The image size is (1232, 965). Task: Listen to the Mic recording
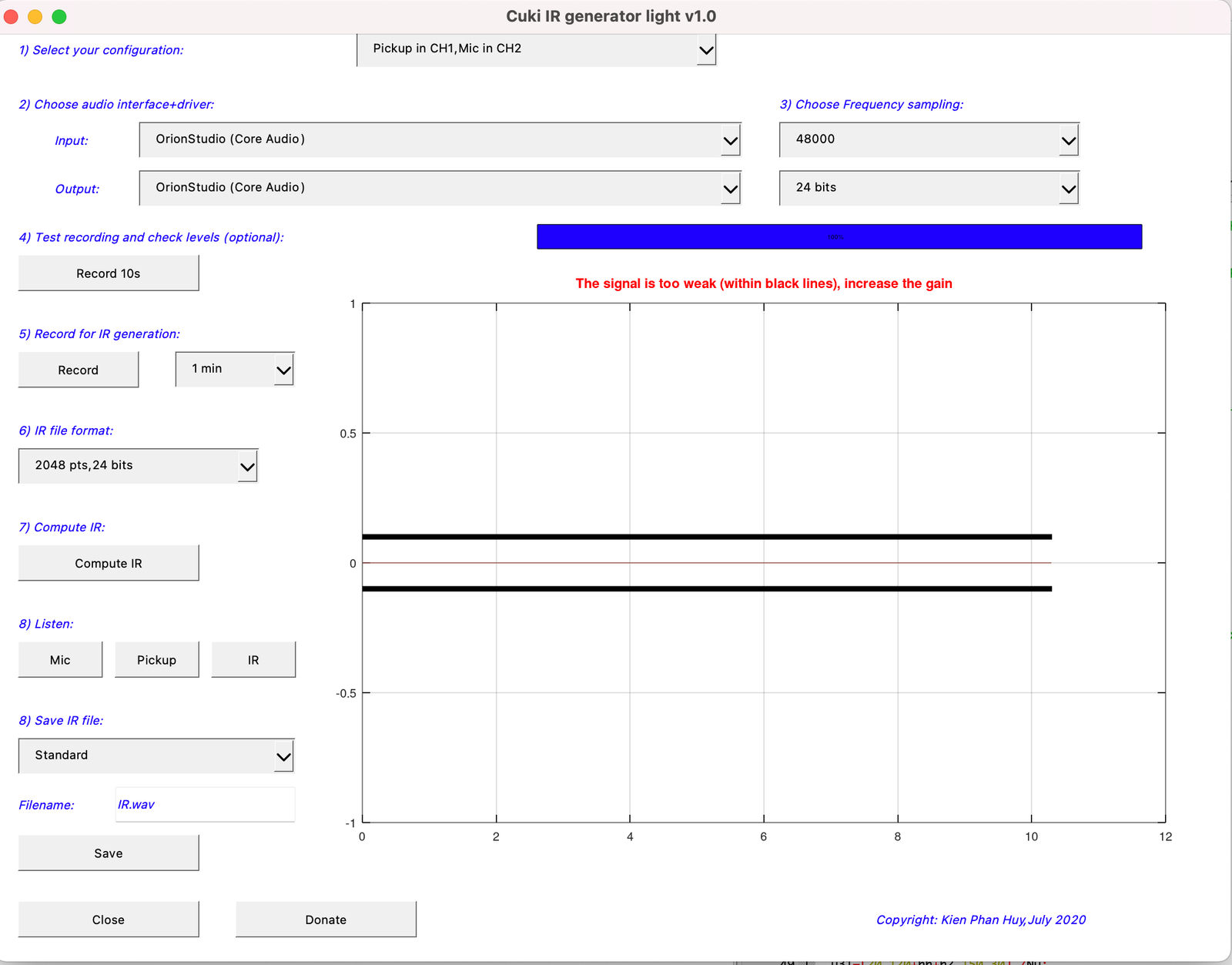click(60, 660)
